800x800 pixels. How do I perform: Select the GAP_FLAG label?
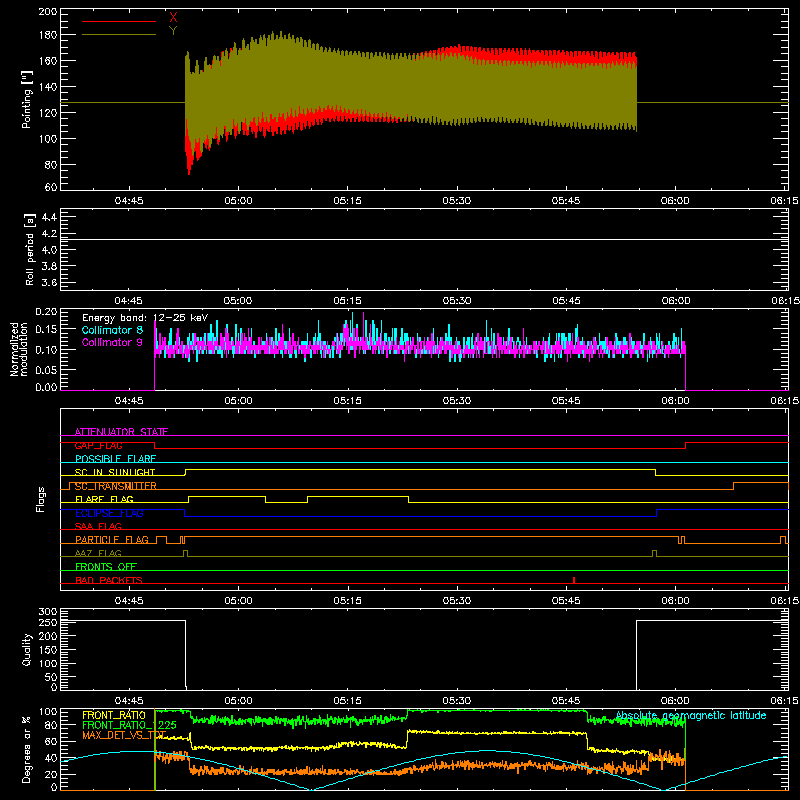pos(98,445)
